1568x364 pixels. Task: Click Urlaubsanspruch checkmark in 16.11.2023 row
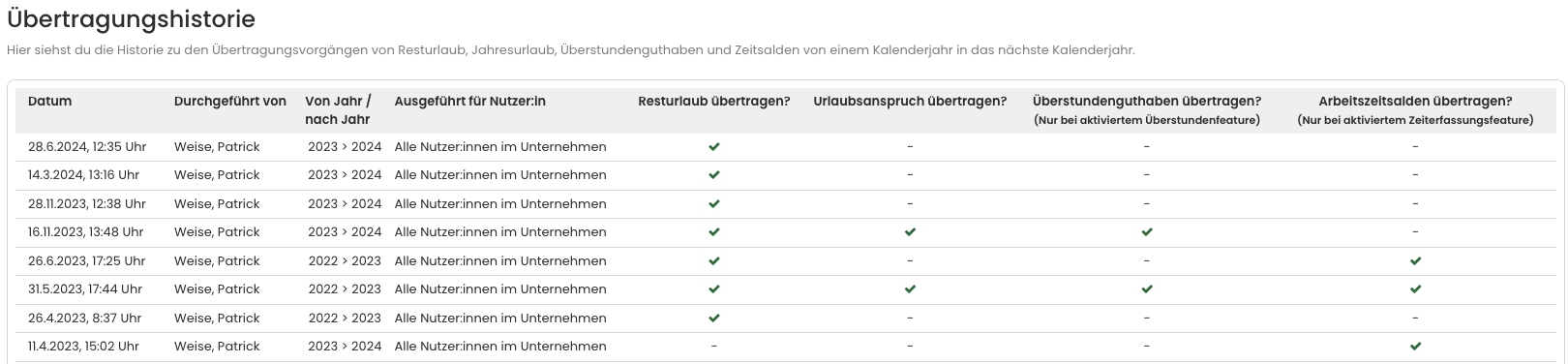[910, 232]
